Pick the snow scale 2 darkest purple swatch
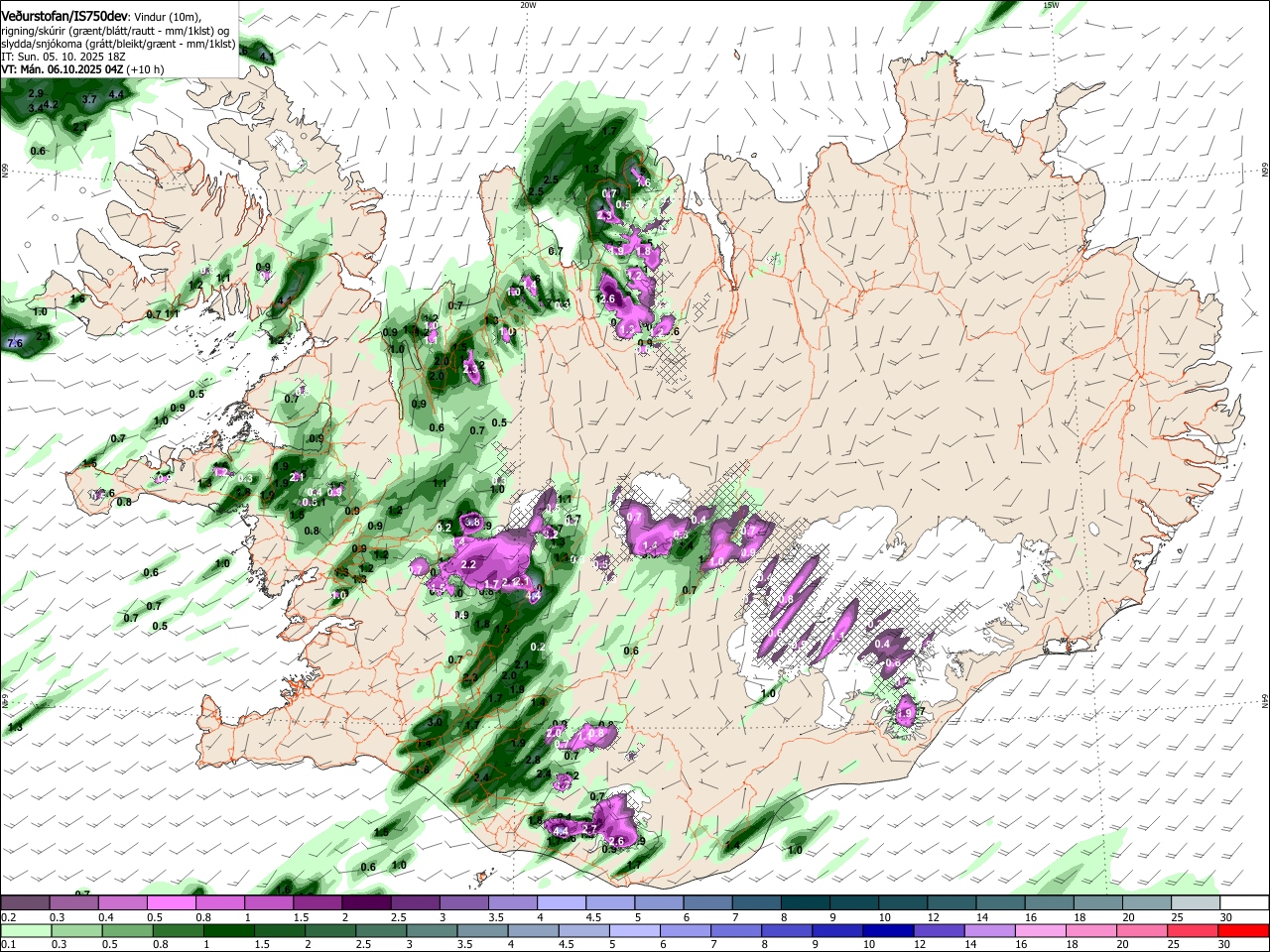Viewport: 1270px width, 952px height. [x=365, y=903]
